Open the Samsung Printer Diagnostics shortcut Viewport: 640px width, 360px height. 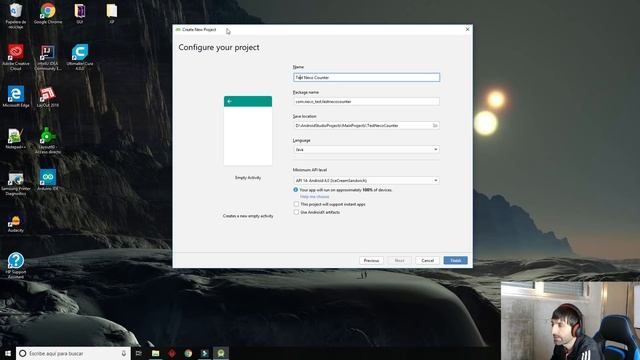click(16, 183)
